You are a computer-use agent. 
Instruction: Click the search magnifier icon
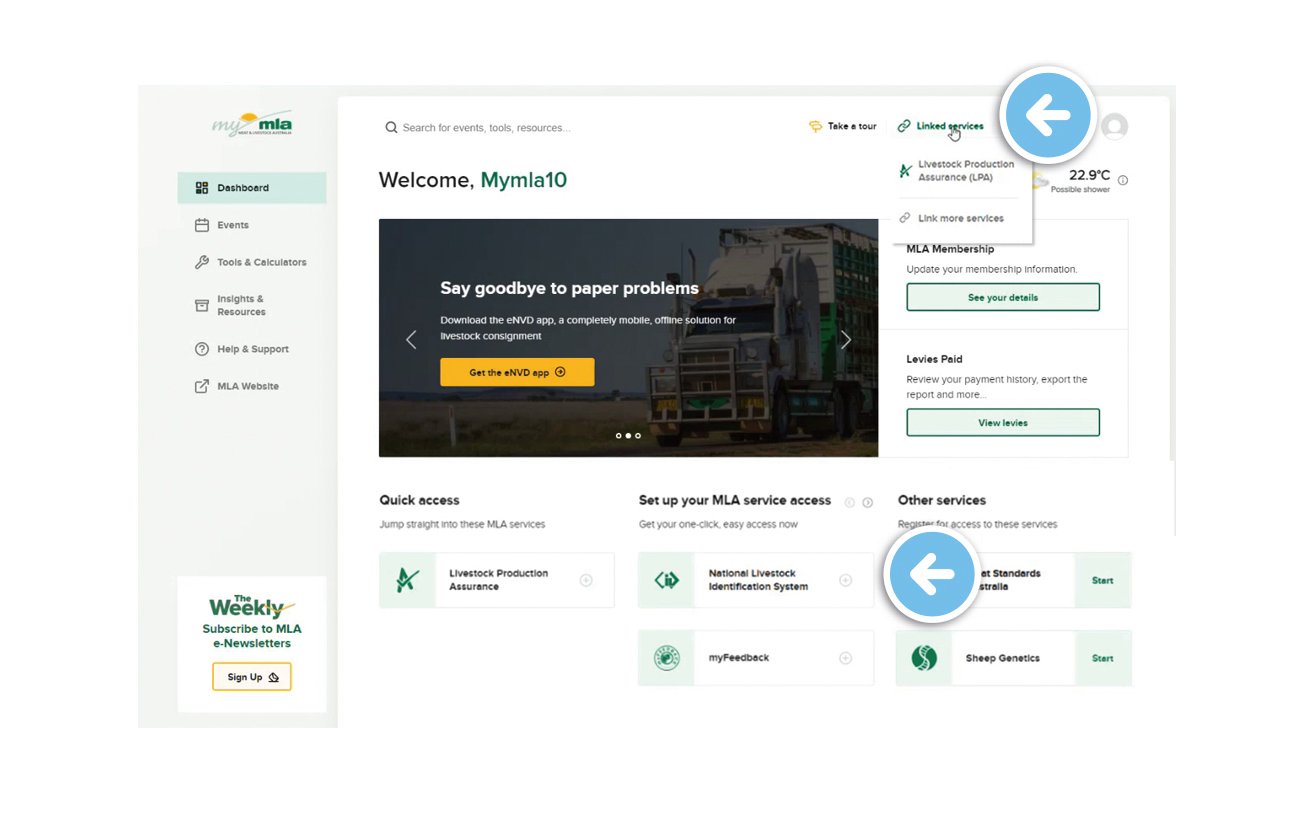(391, 128)
